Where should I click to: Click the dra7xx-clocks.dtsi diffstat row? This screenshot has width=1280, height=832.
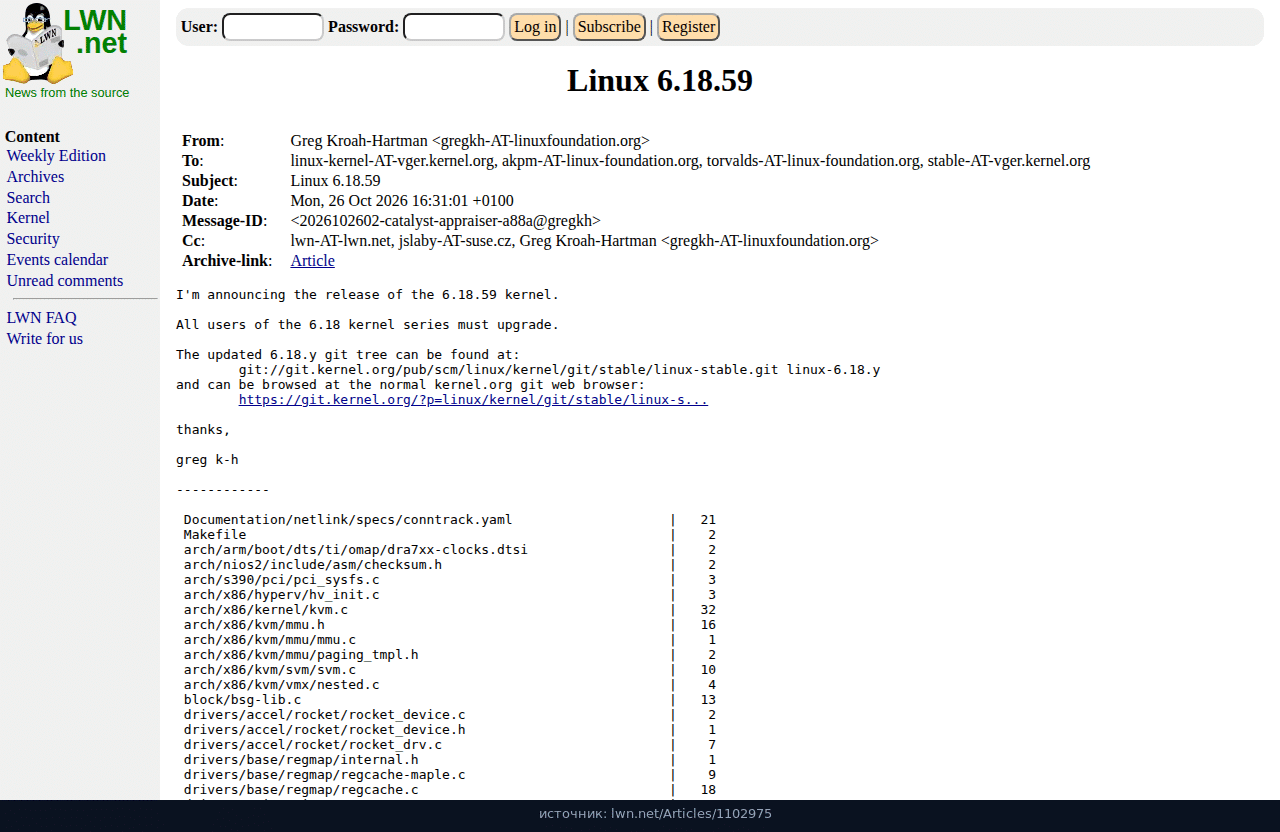click(x=450, y=550)
